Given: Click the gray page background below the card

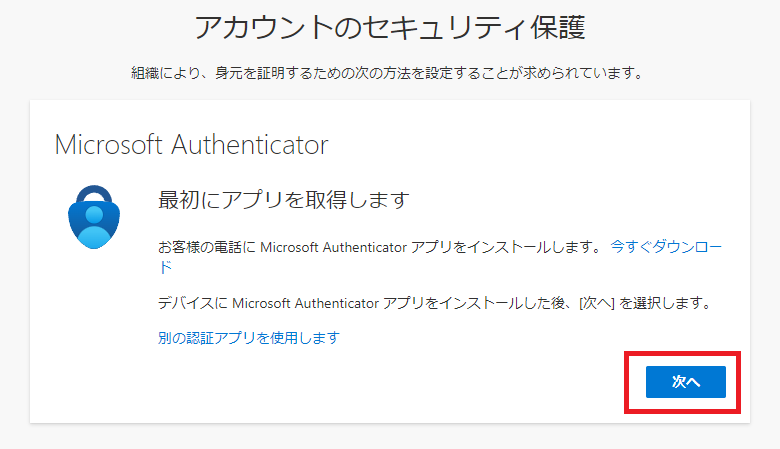Looking at the screenshot, I should (390, 438).
